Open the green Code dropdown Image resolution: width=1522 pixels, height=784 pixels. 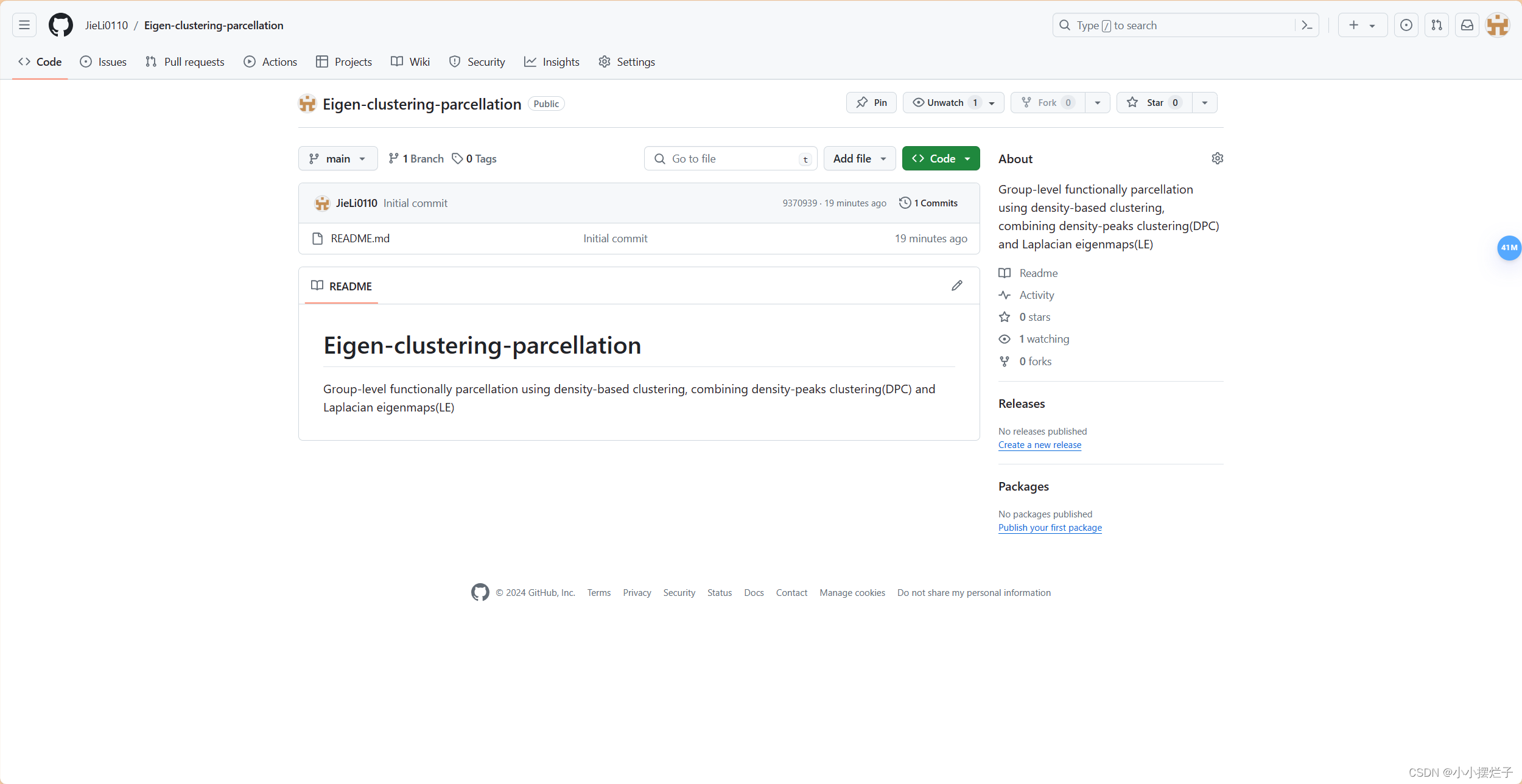click(x=941, y=158)
